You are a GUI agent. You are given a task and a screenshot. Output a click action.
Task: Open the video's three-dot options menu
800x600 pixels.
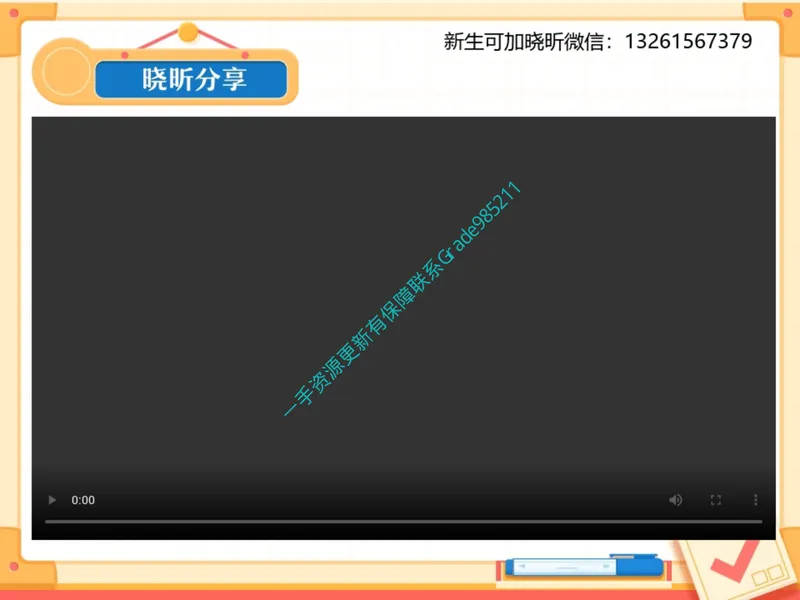[x=756, y=500]
